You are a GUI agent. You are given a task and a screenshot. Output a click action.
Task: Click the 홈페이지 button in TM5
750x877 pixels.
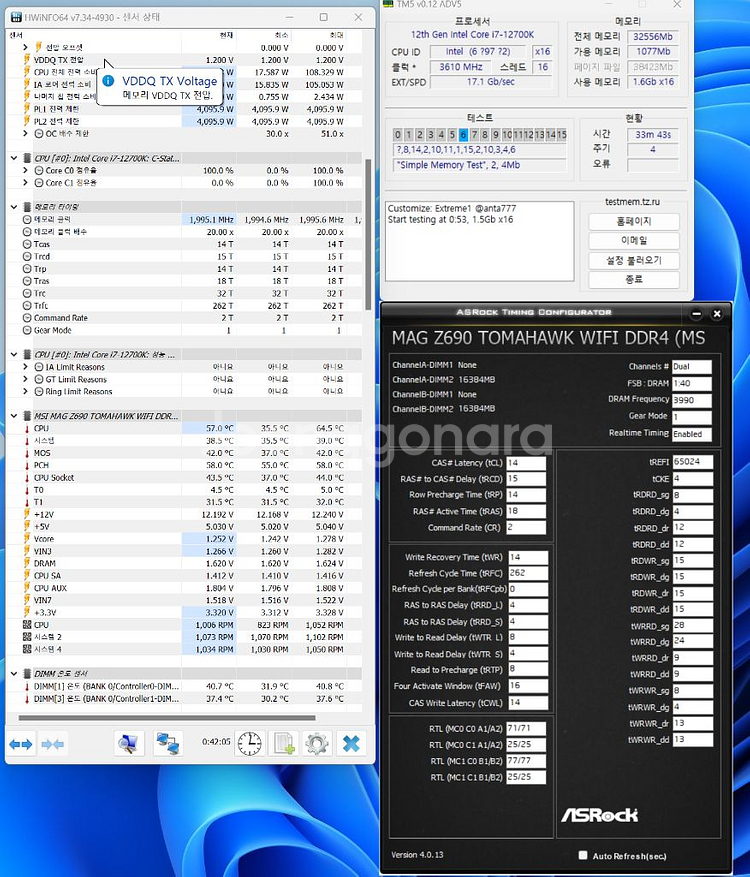point(634,221)
